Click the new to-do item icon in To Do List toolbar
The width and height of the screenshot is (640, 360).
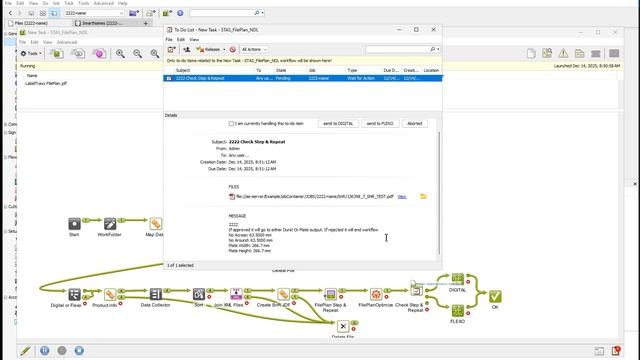coord(171,49)
